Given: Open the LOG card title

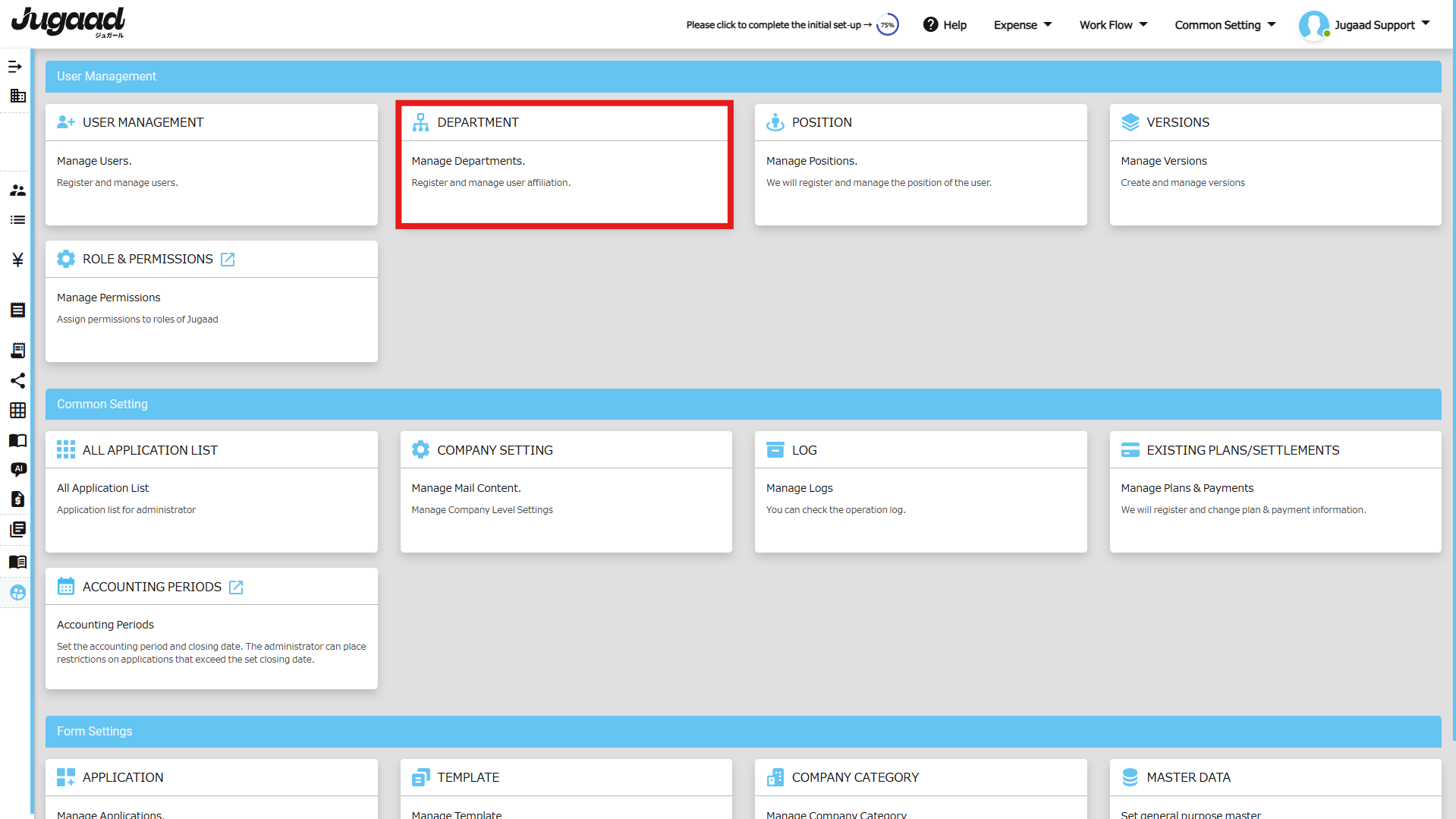Looking at the screenshot, I should [x=804, y=450].
